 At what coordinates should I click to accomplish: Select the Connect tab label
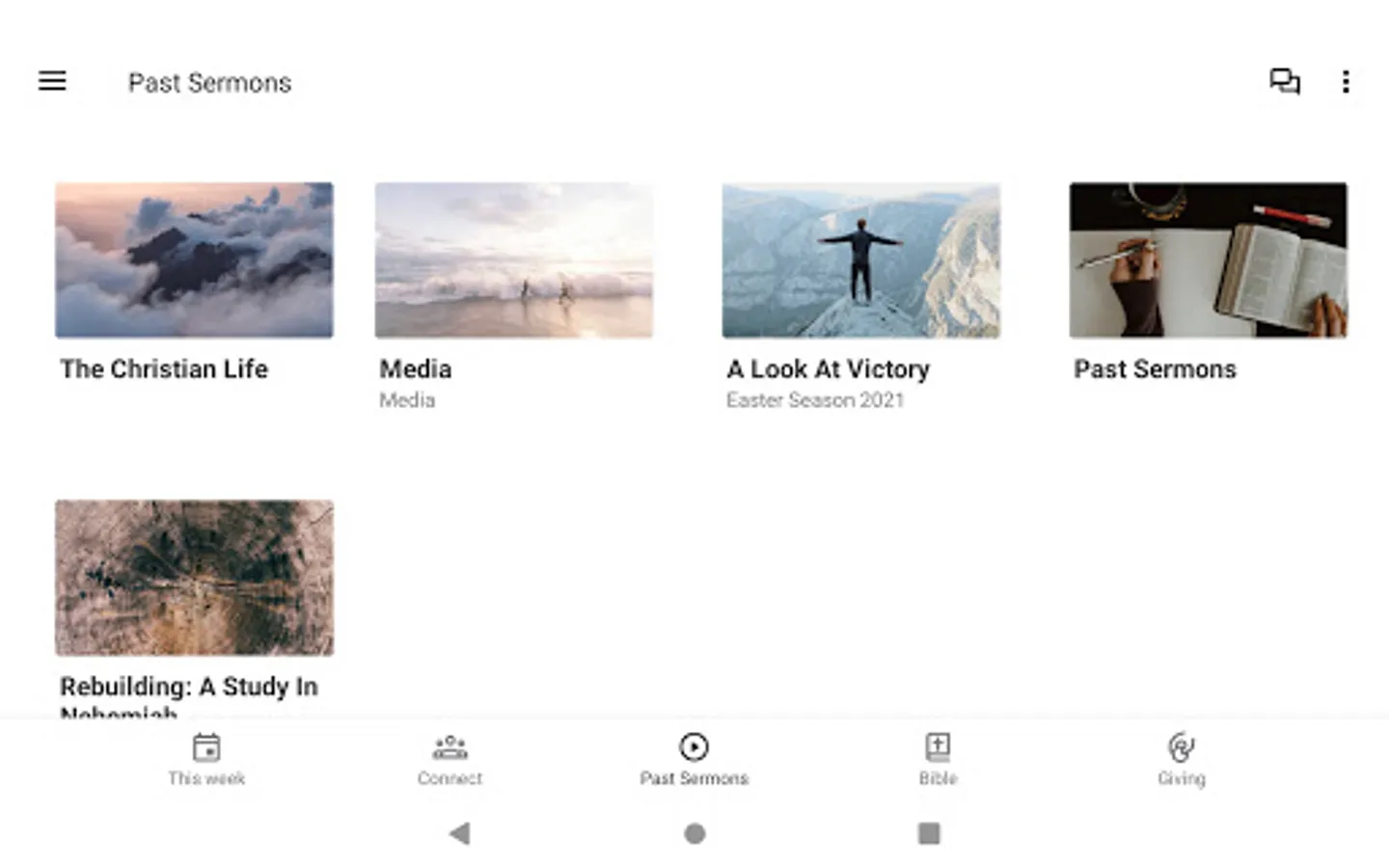(449, 778)
